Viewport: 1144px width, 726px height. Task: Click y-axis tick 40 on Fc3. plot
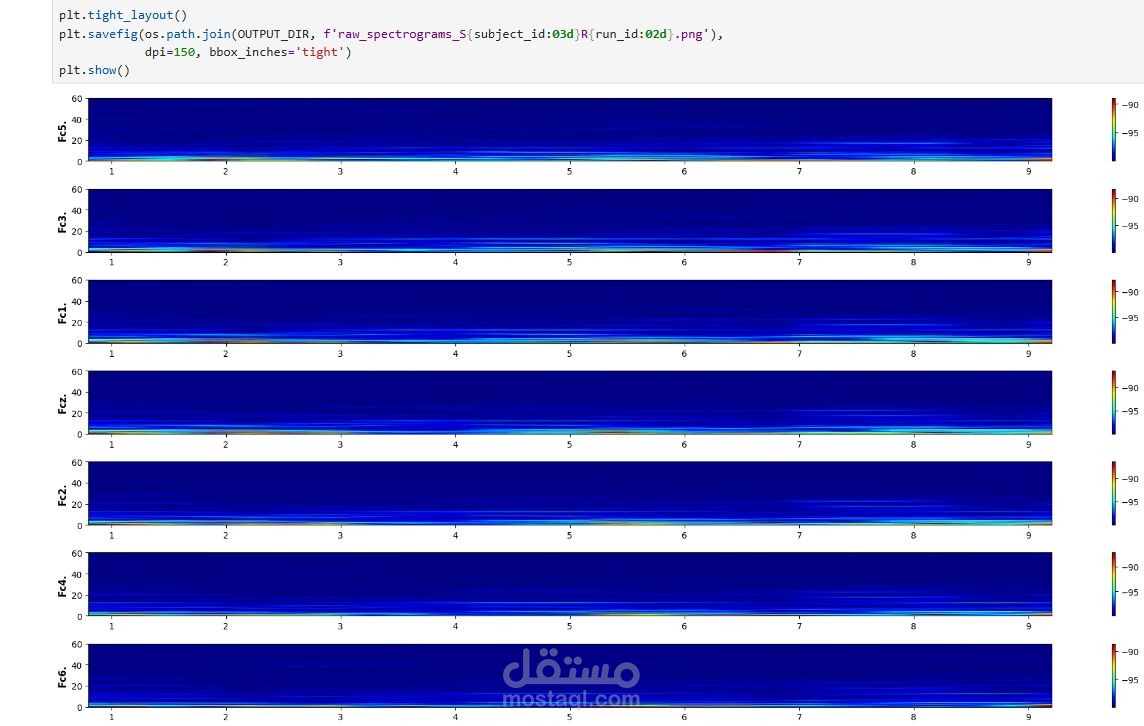click(x=77, y=211)
